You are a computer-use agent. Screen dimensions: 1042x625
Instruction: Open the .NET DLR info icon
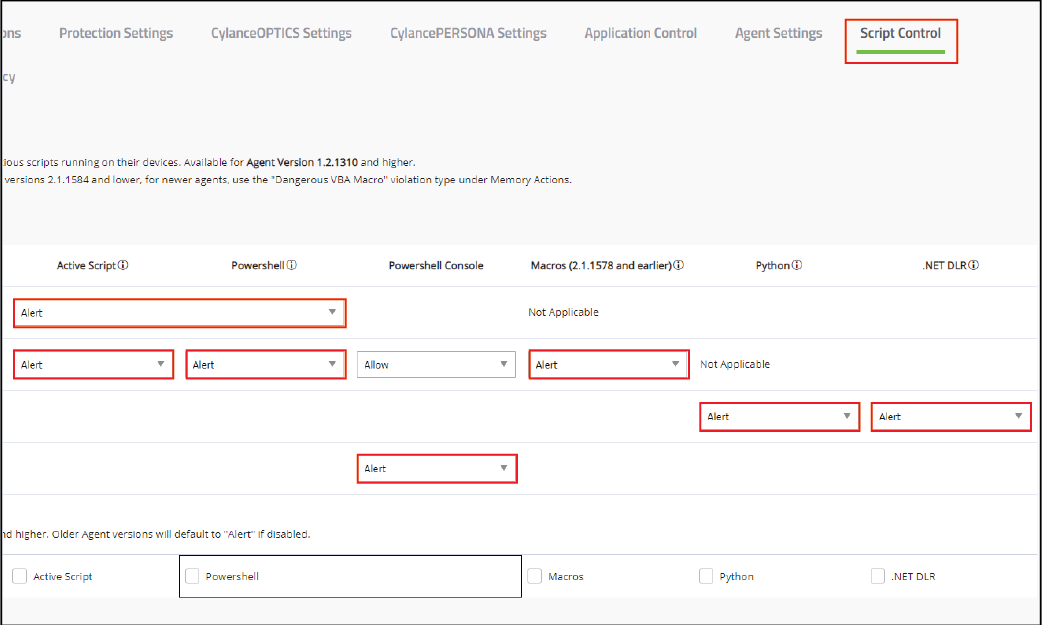[x=974, y=265]
